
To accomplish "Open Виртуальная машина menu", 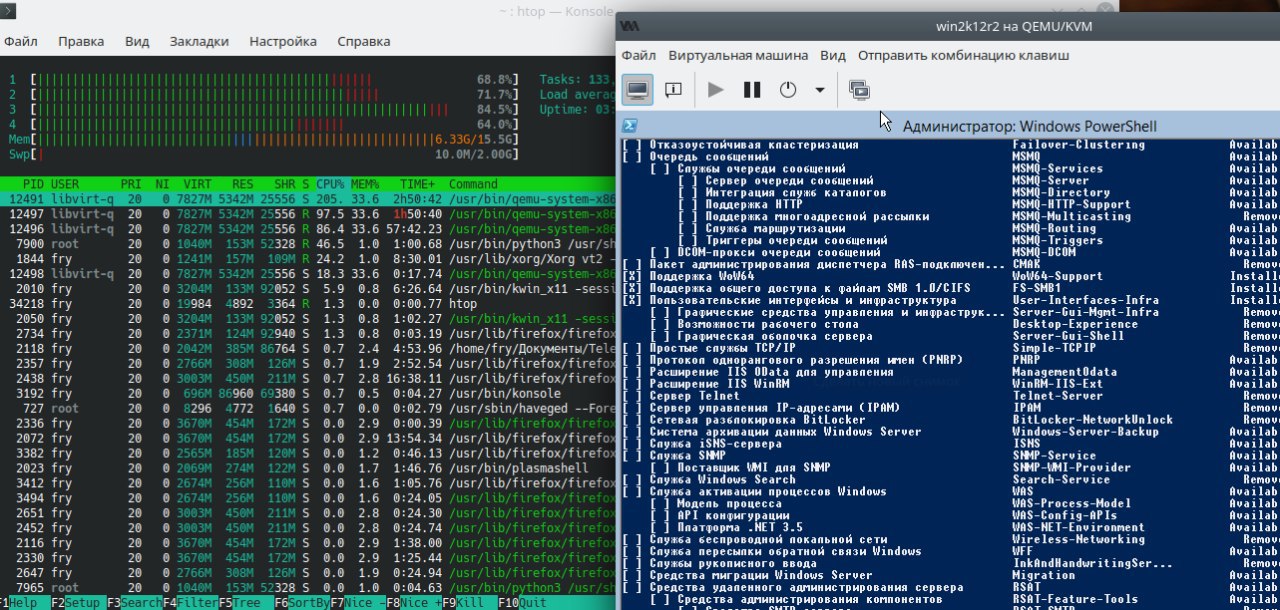I will pyautogui.click(x=738, y=55).
